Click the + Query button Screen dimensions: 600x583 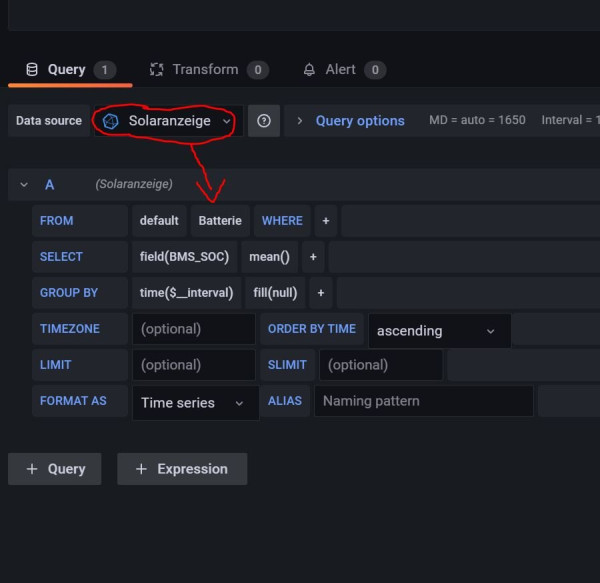[x=55, y=469]
